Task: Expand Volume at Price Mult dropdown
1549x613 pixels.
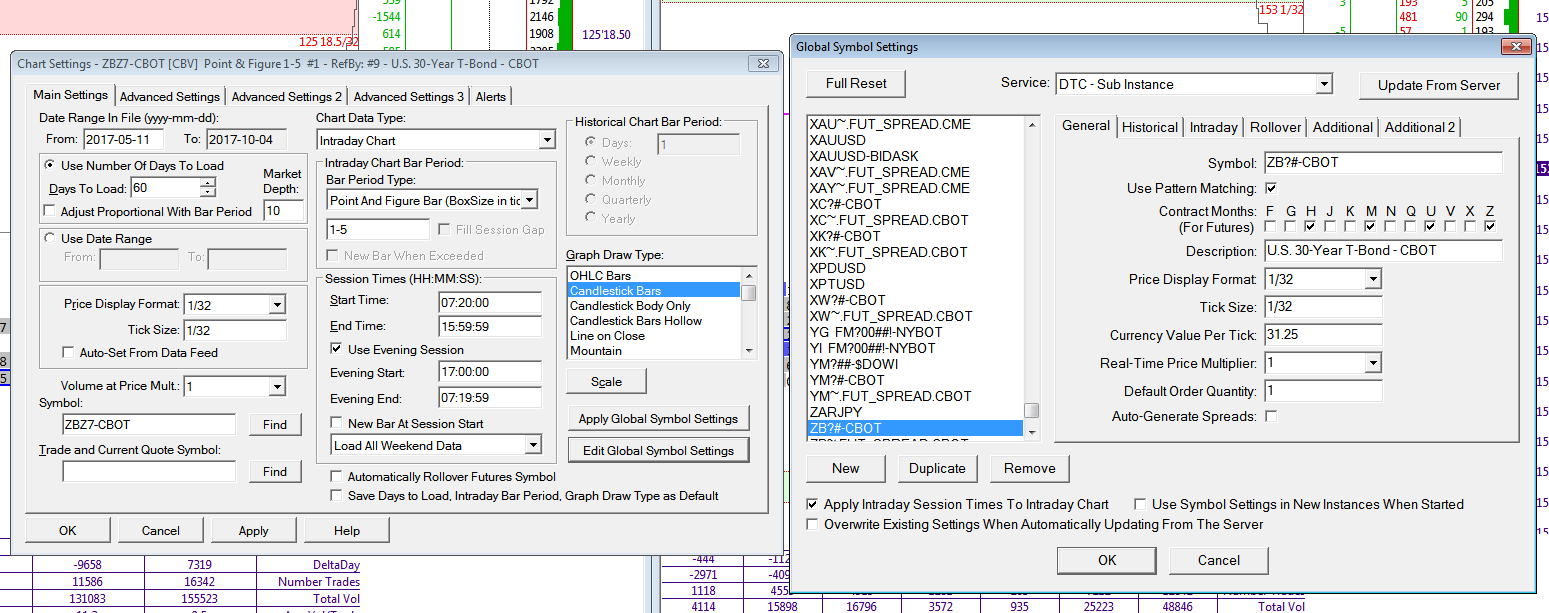Action: [277, 386]
